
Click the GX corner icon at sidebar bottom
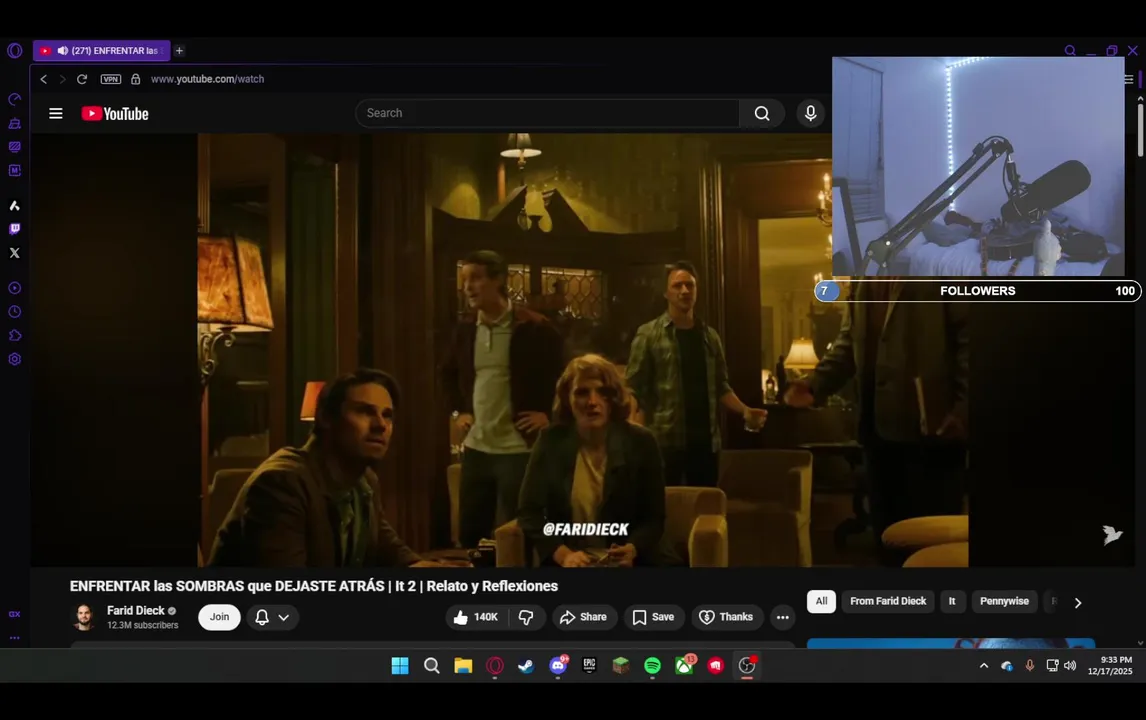click(15, 614)
